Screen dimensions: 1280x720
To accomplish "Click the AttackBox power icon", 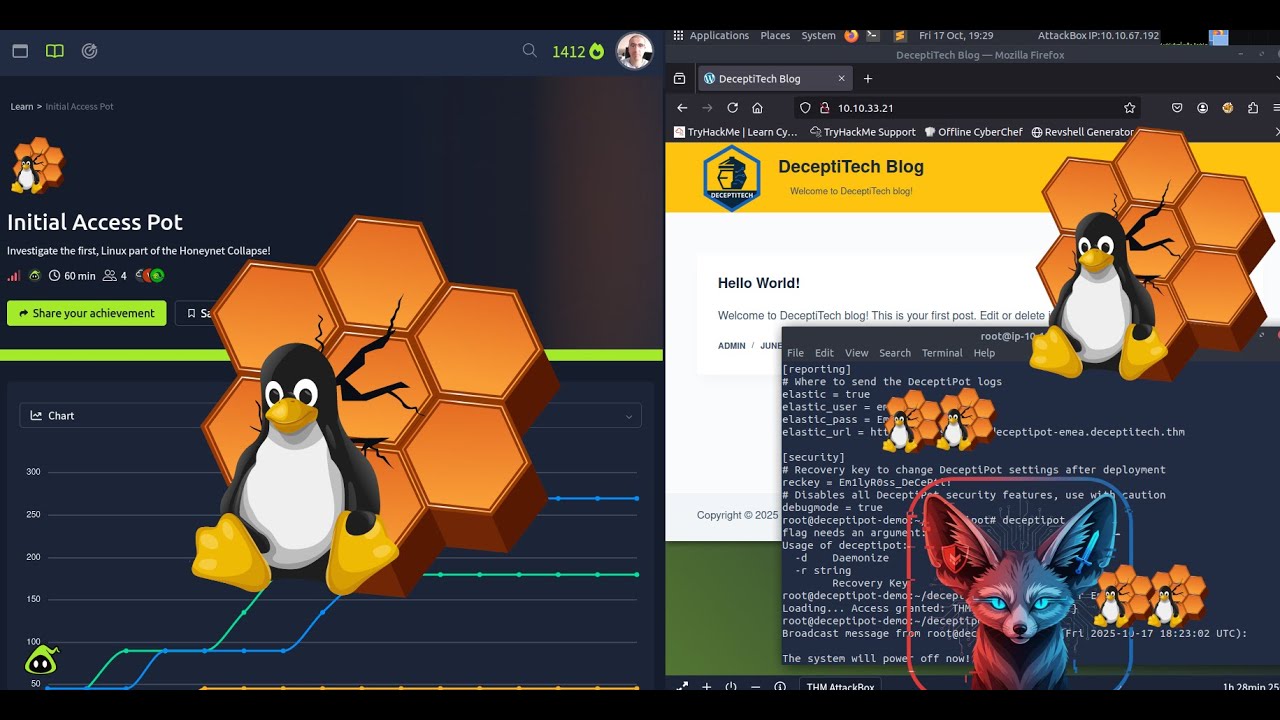I will click(x=731, y=687).
